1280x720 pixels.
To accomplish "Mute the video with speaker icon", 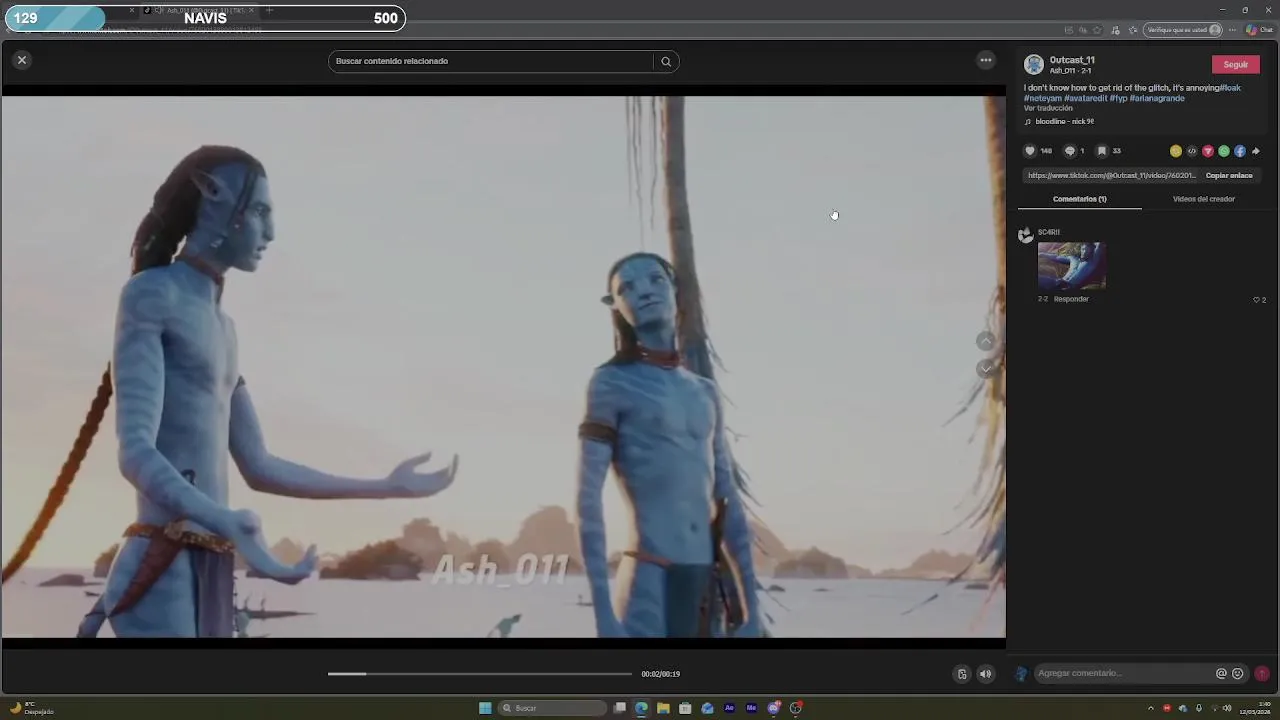I will [x=985, y=674].
